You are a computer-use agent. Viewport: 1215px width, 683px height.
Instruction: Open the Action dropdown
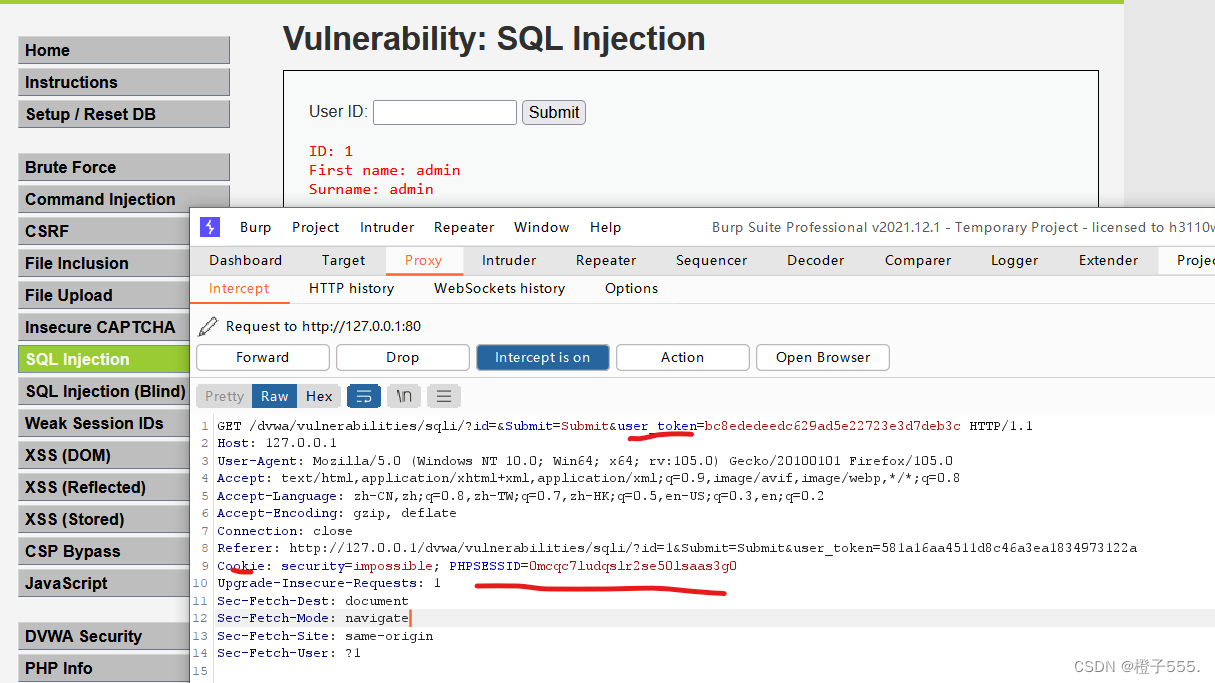tap(682, 357)
